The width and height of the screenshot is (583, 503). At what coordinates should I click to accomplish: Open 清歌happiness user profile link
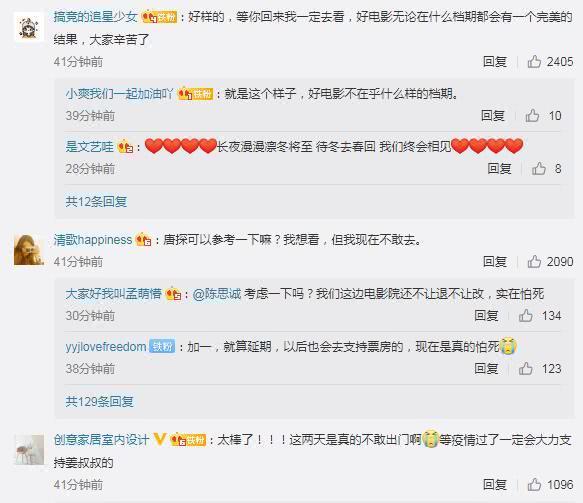click(93, 240)
